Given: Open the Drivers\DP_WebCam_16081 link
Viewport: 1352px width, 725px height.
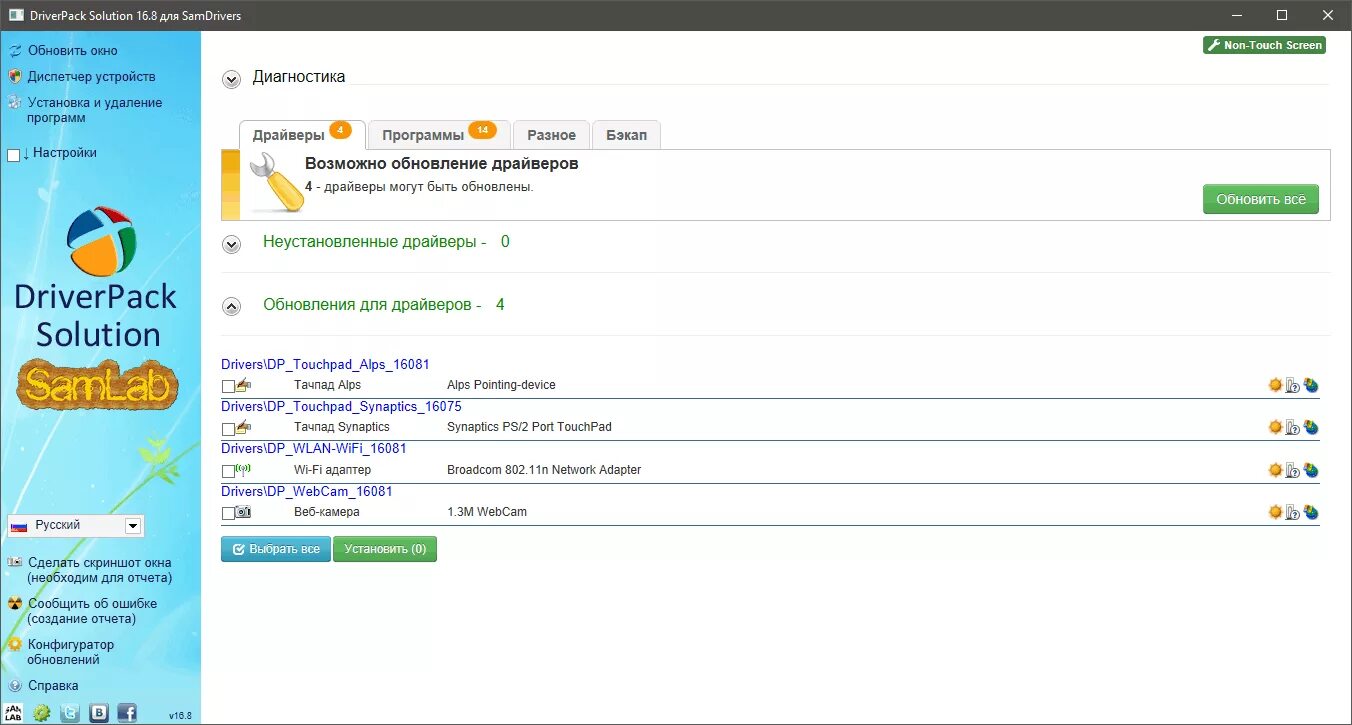Looking at the screenshot, I should 307,491.
